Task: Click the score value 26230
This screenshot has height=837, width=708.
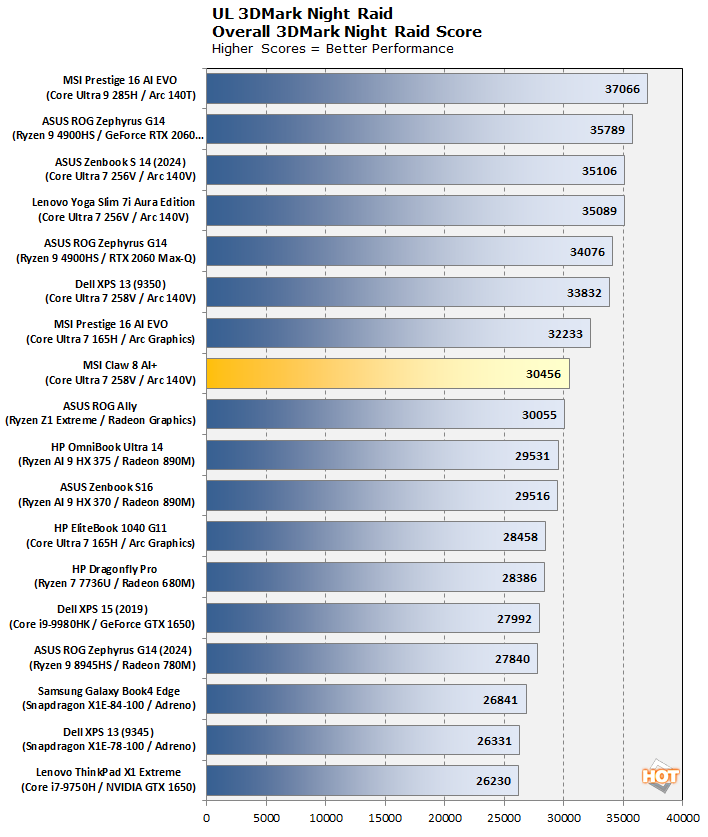Action: click(493, 781)
